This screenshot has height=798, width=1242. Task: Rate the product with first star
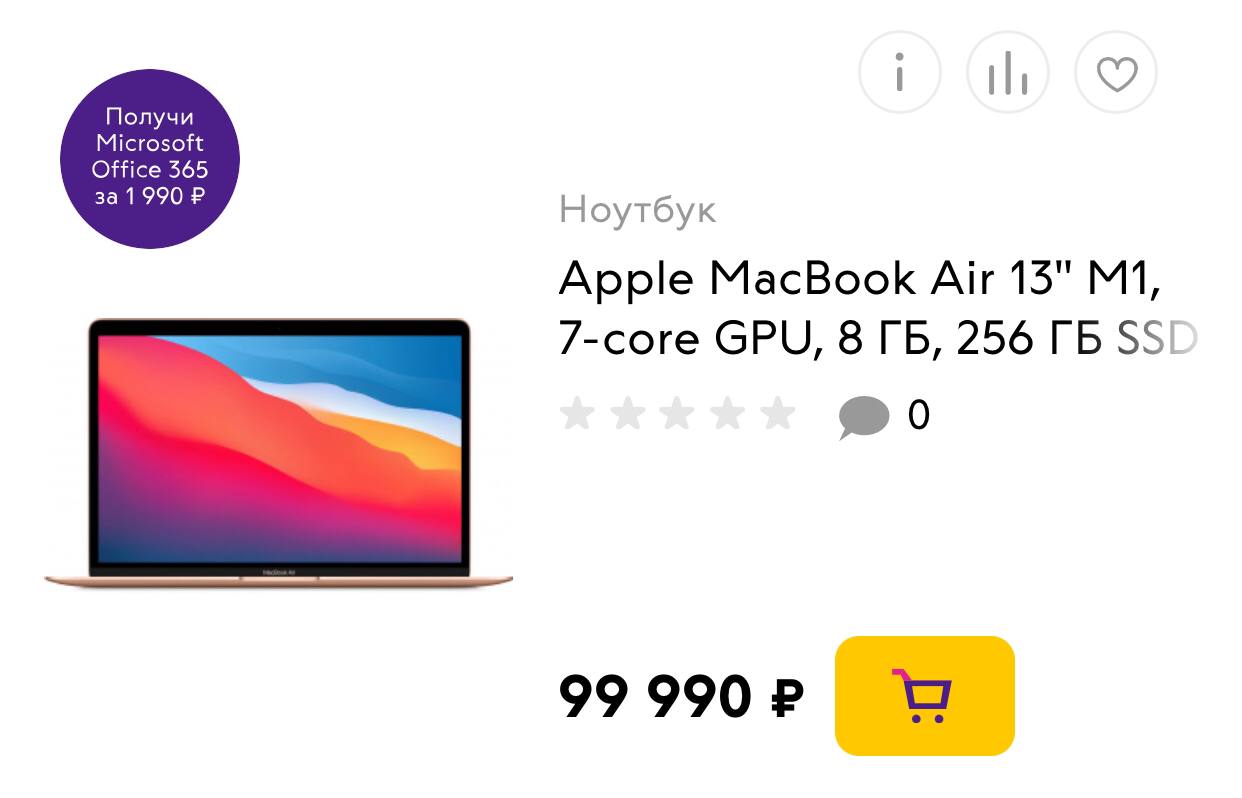[x=577, y=414]
